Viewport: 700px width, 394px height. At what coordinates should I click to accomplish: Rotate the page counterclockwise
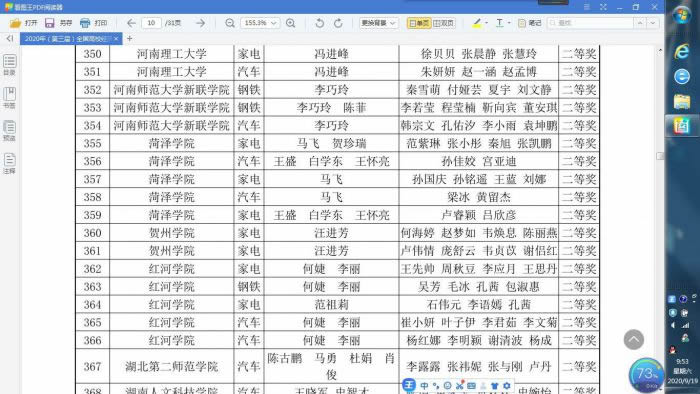click(319, 23)
